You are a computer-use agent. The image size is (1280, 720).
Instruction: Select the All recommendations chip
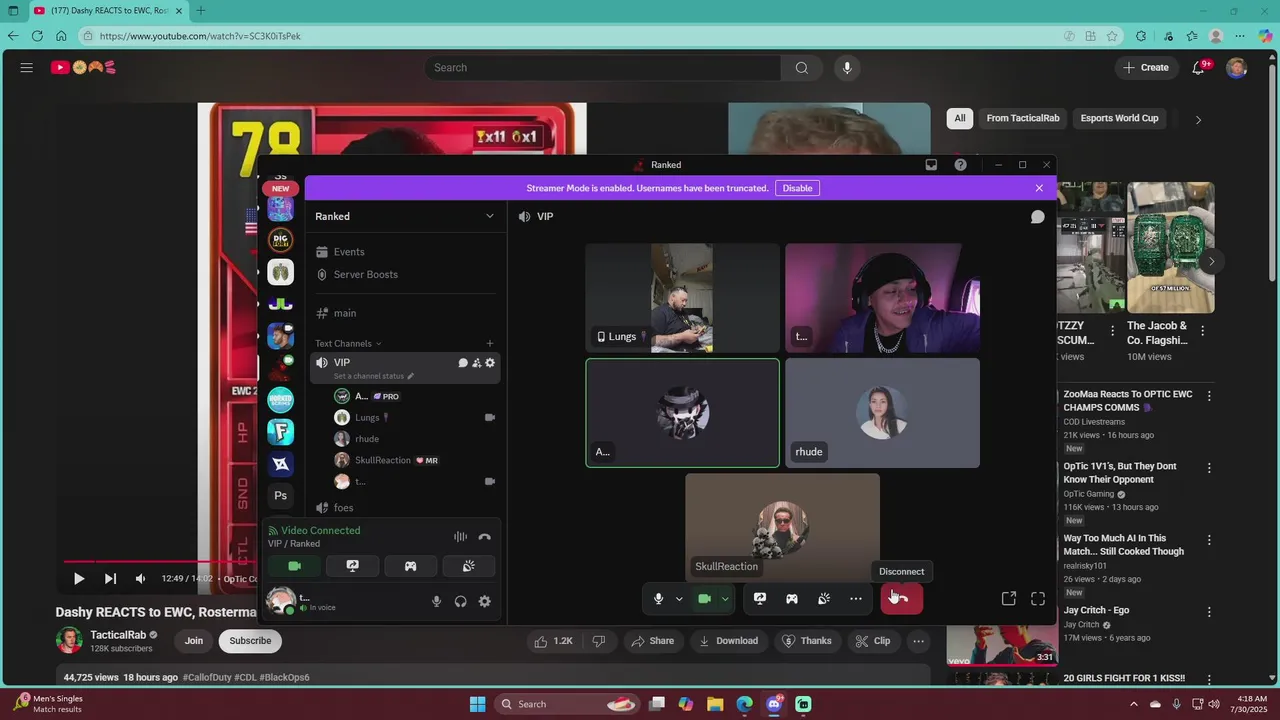point(960,118)
